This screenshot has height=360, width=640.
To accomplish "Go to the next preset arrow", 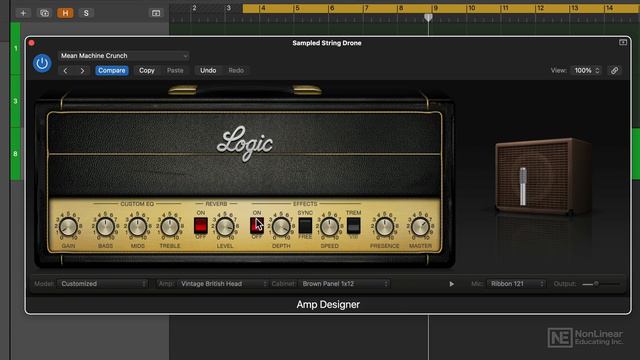I will pyautogui.click(x=82, y=71).
